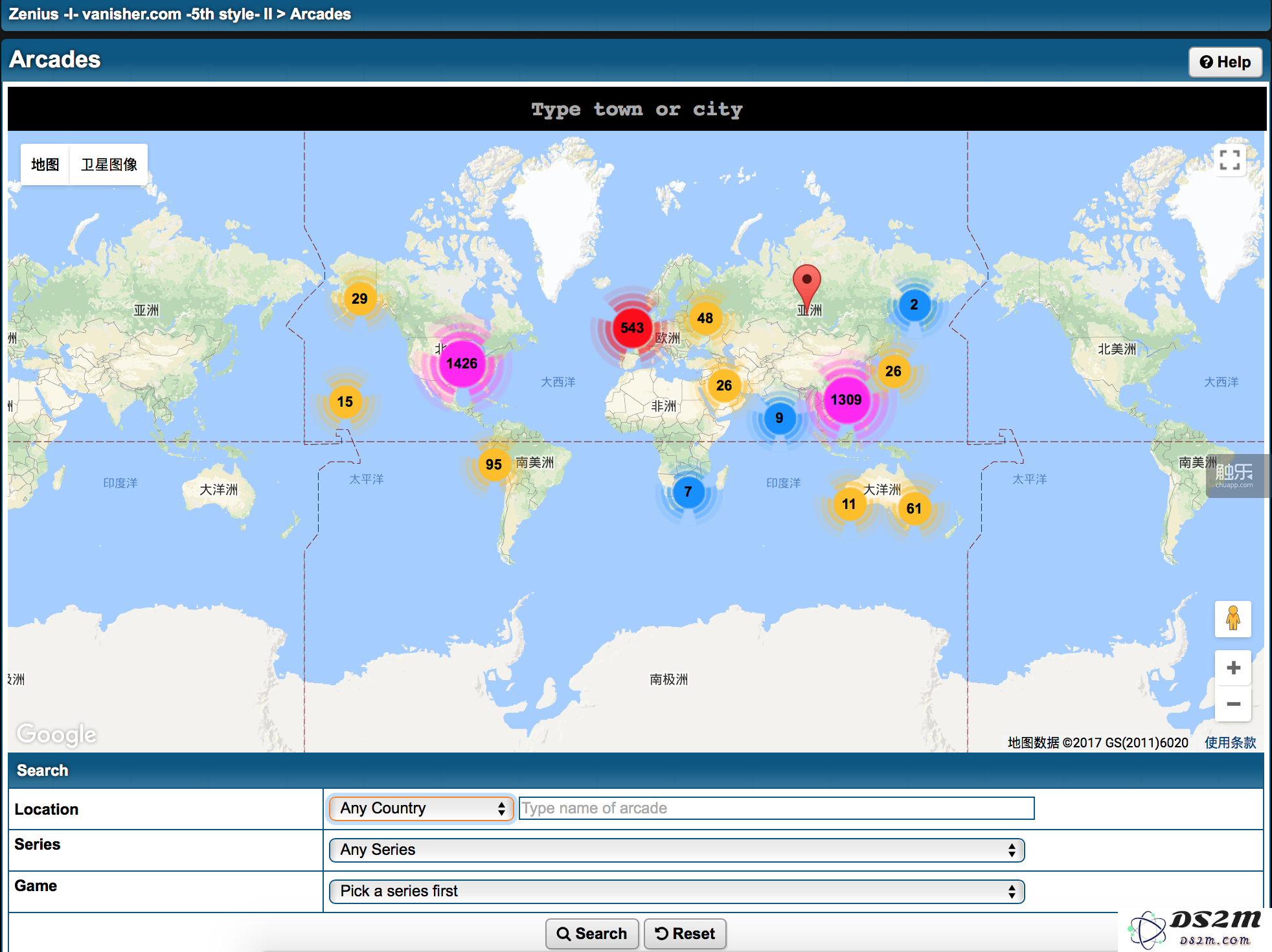The width and height of the screenshot is (1272, 952).
Task: Click the Type name of arcade field
Action: pos(777,808)
